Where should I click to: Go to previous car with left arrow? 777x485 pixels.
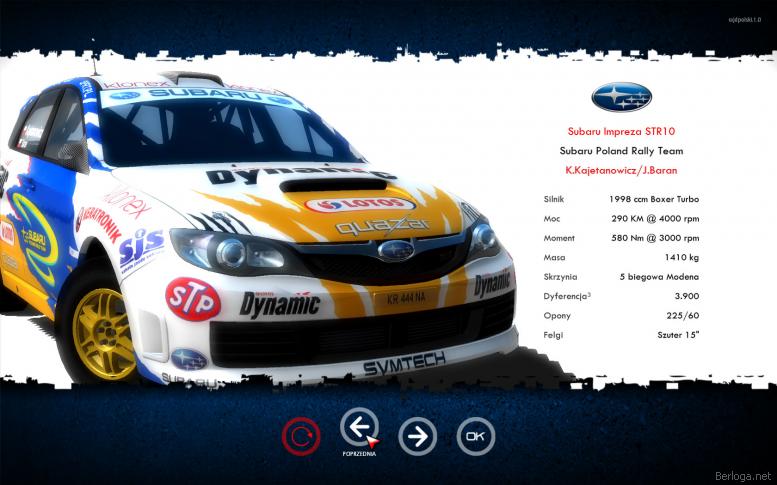359,427
